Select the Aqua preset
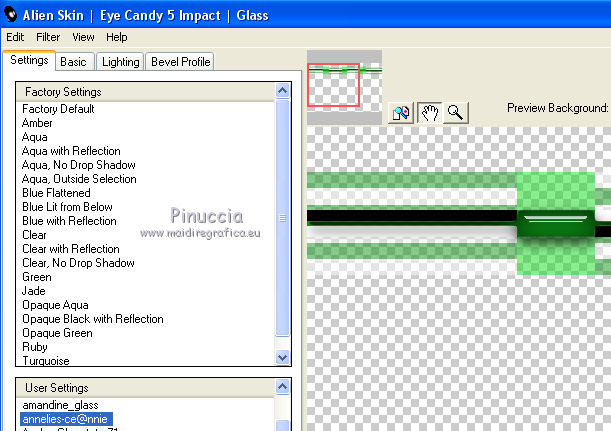Screen dimensions: 611x431 (35, 137)
